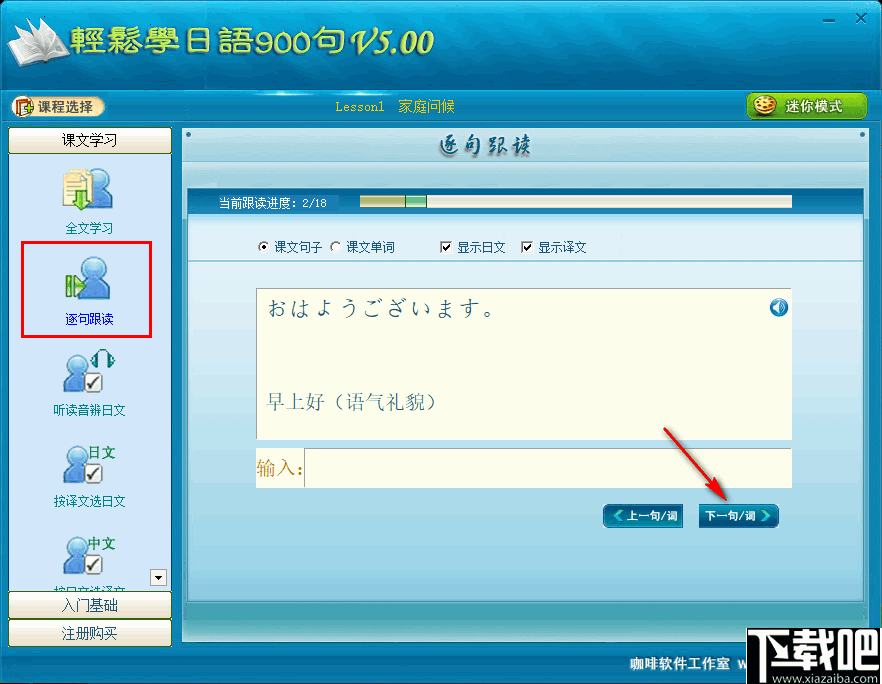Click the 上一句/词 previous button
Image resolution: width=882 pixels, height=684 pixels.
[643, 516]
